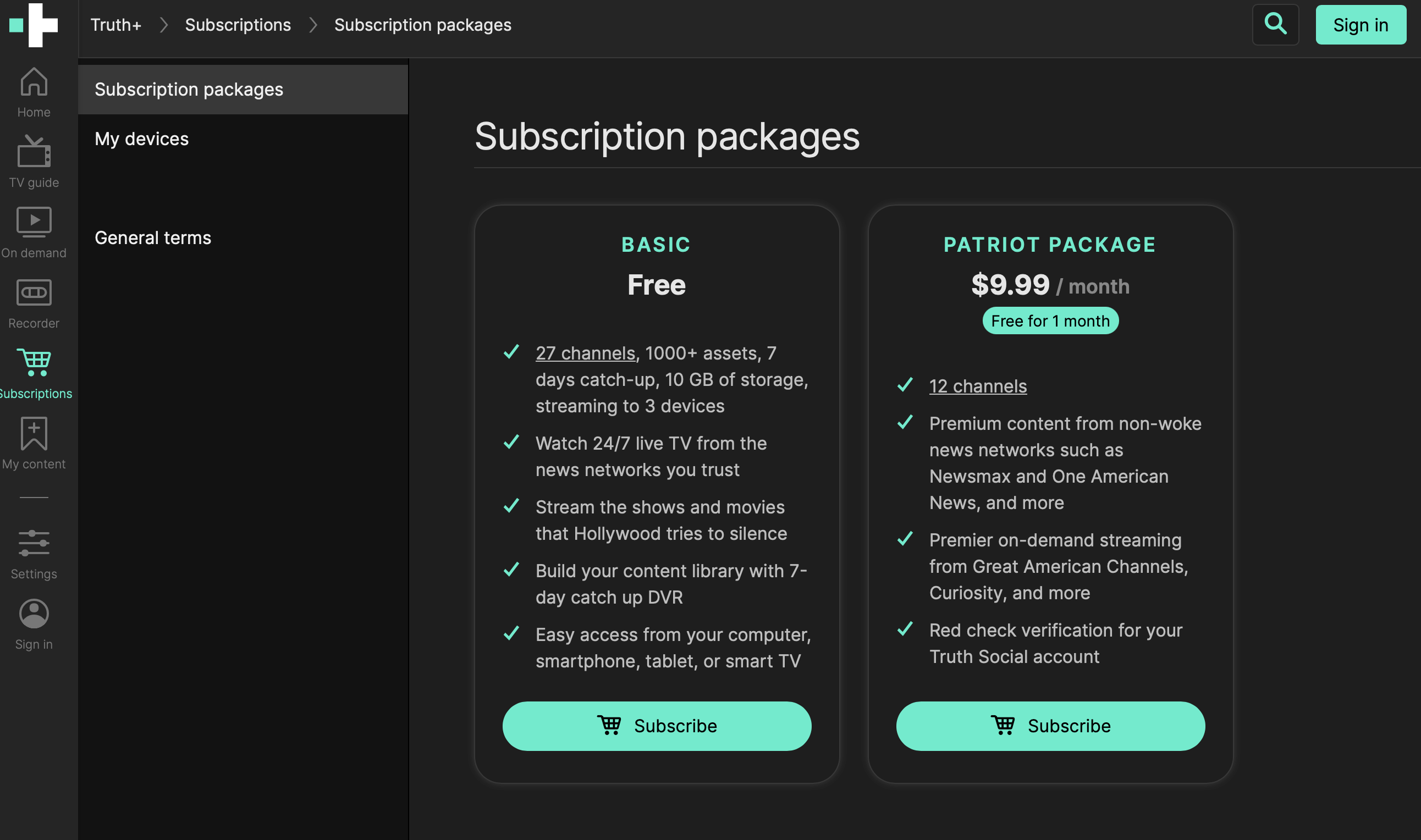Click Truth+ in the breadcrumb

coord(116,25)
